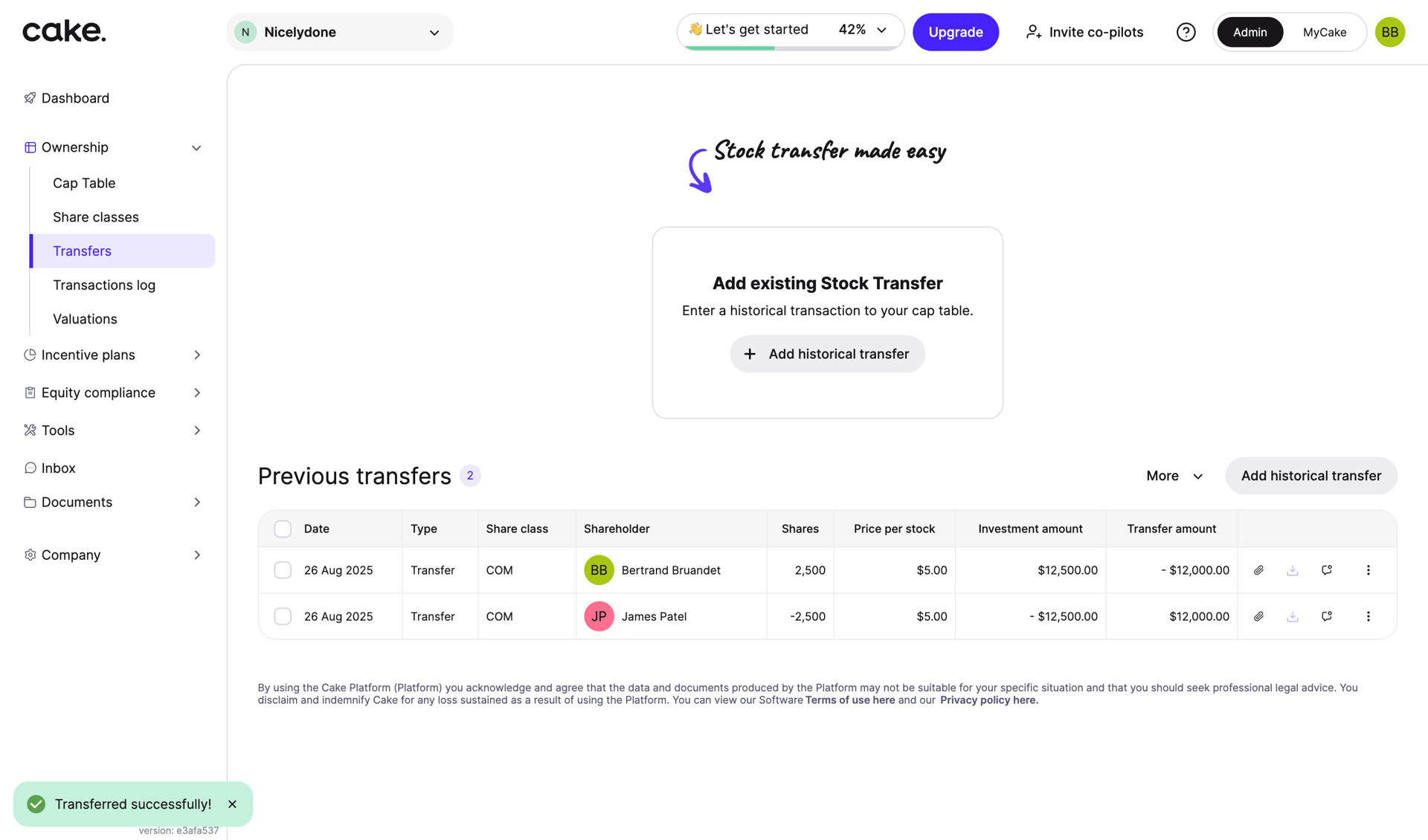Click the revert icon in Bertrand Bruandet row

pyautogui.click(x=1327, y=570)
